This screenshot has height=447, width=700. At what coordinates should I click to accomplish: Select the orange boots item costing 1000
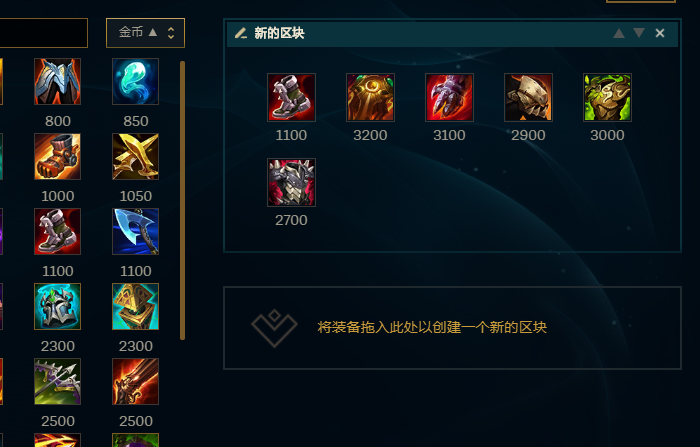(x=58, y=156)
